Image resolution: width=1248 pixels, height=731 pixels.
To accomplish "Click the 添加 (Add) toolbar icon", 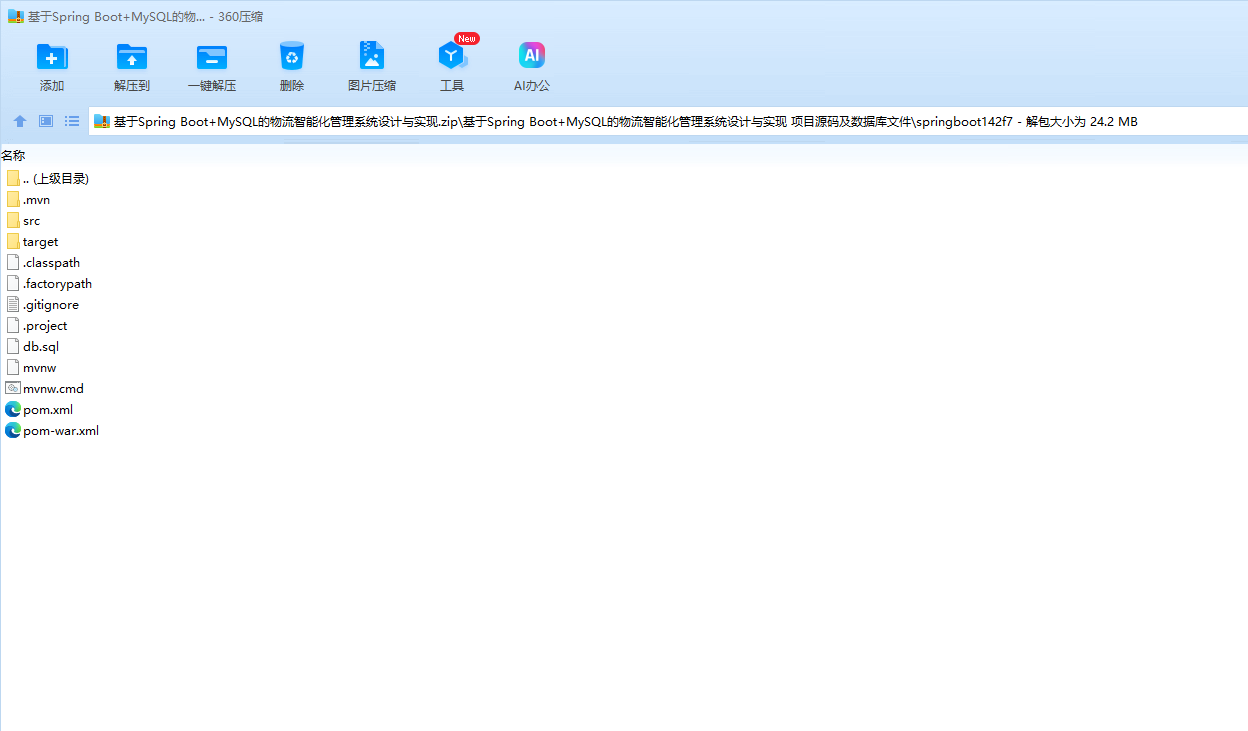I will coord(52,57).
